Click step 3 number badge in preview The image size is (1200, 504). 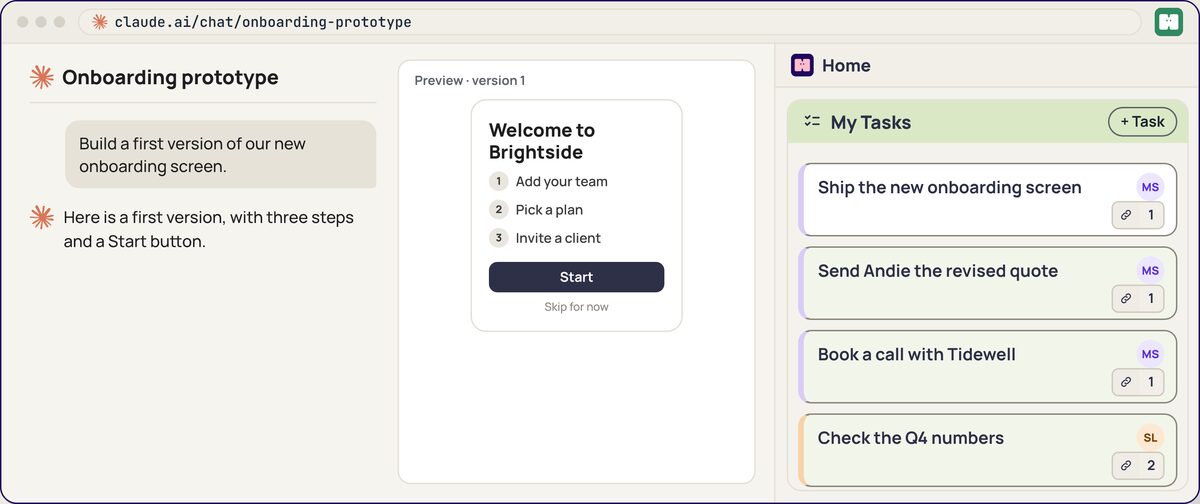498,237
